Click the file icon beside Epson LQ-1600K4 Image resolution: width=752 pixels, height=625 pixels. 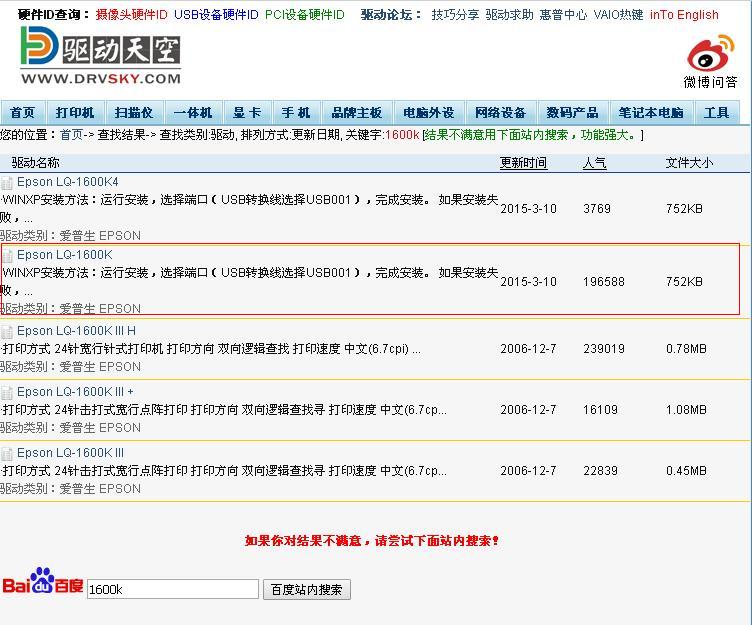pos(7,183)
